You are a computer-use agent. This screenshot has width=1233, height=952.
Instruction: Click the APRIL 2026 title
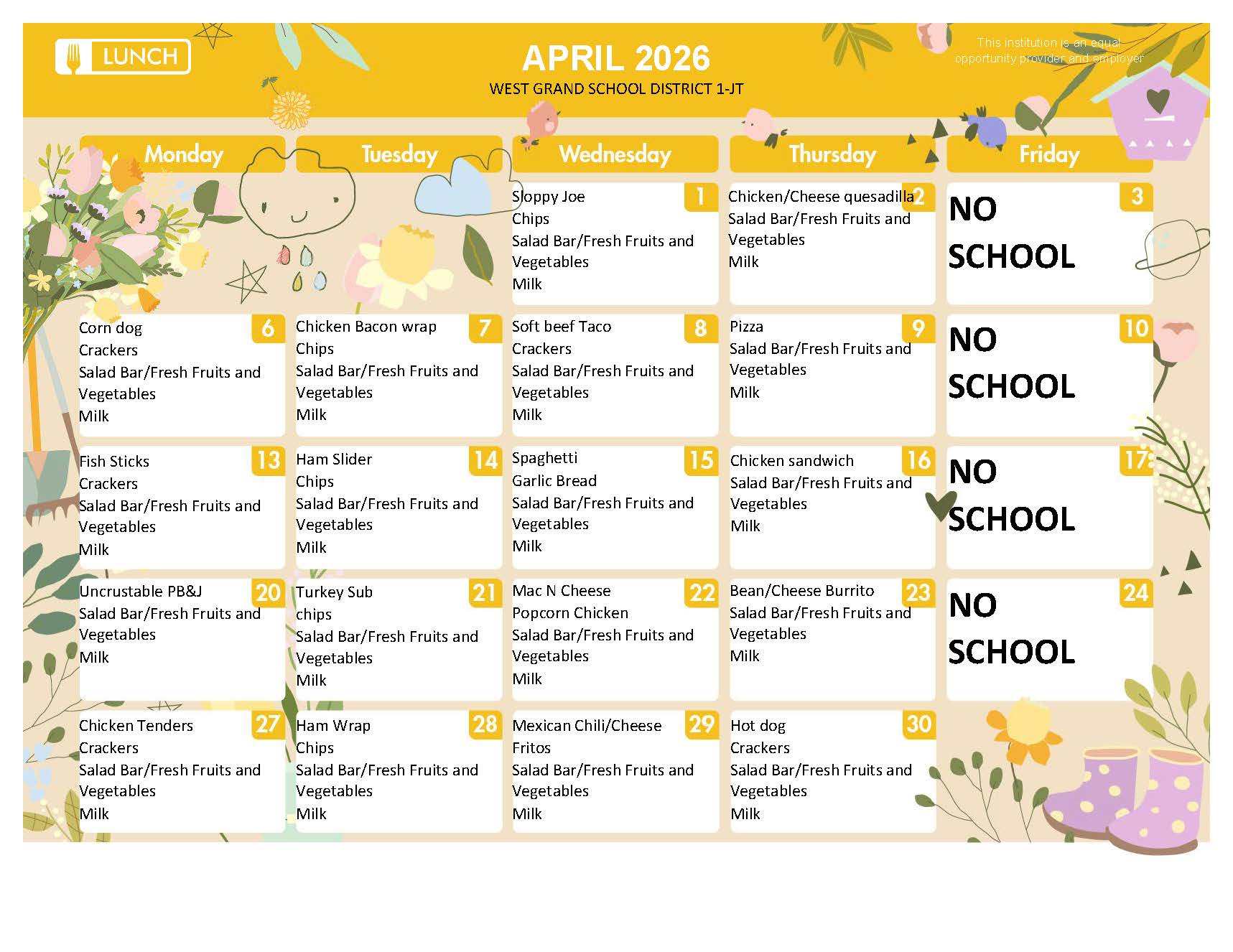click(x=615, y=58)
